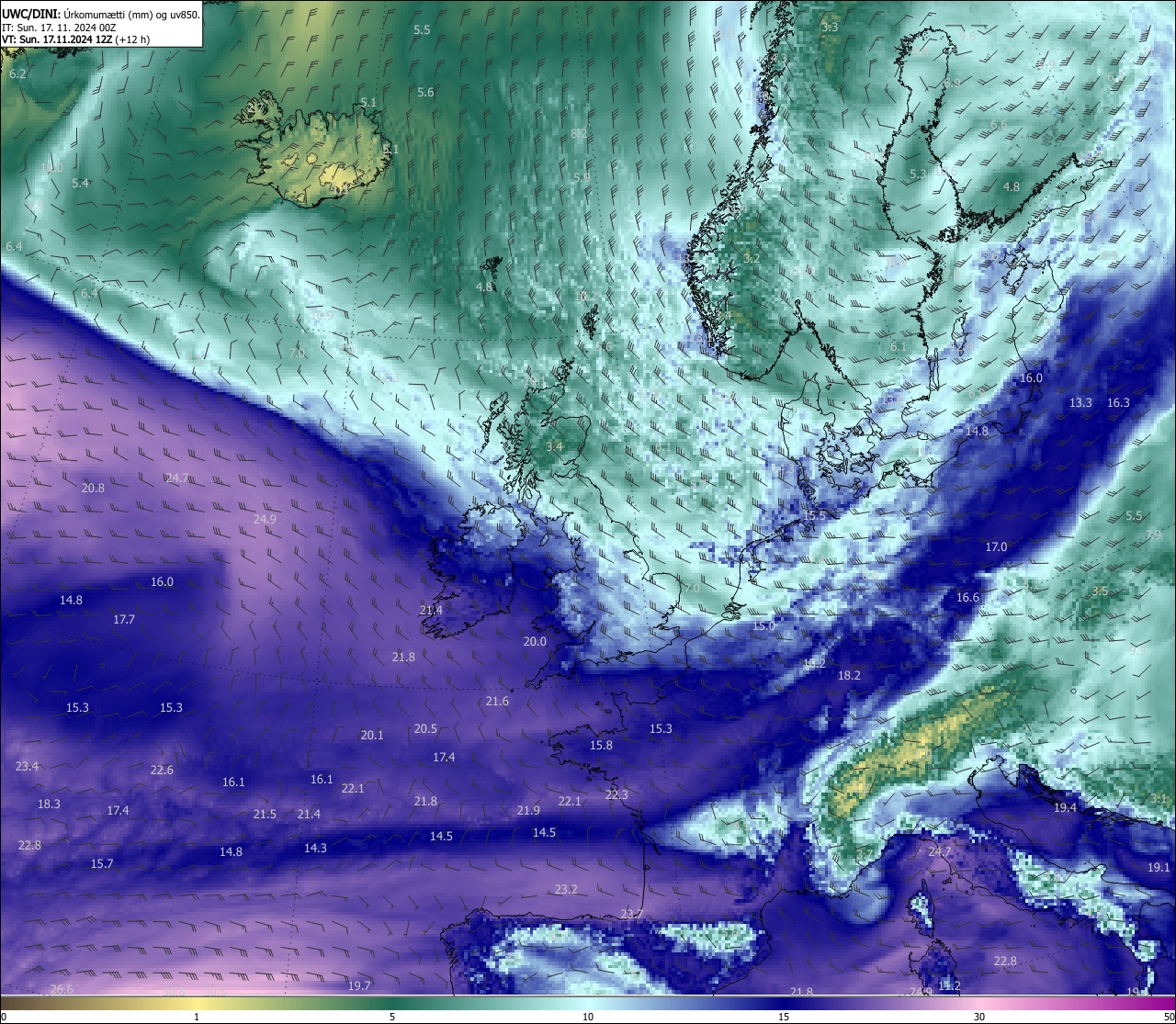Image resolution: width=1176 pixels, height=1024 pixels.
Task: Click the 3.5 value on the map
Action: coord(1099,591)
